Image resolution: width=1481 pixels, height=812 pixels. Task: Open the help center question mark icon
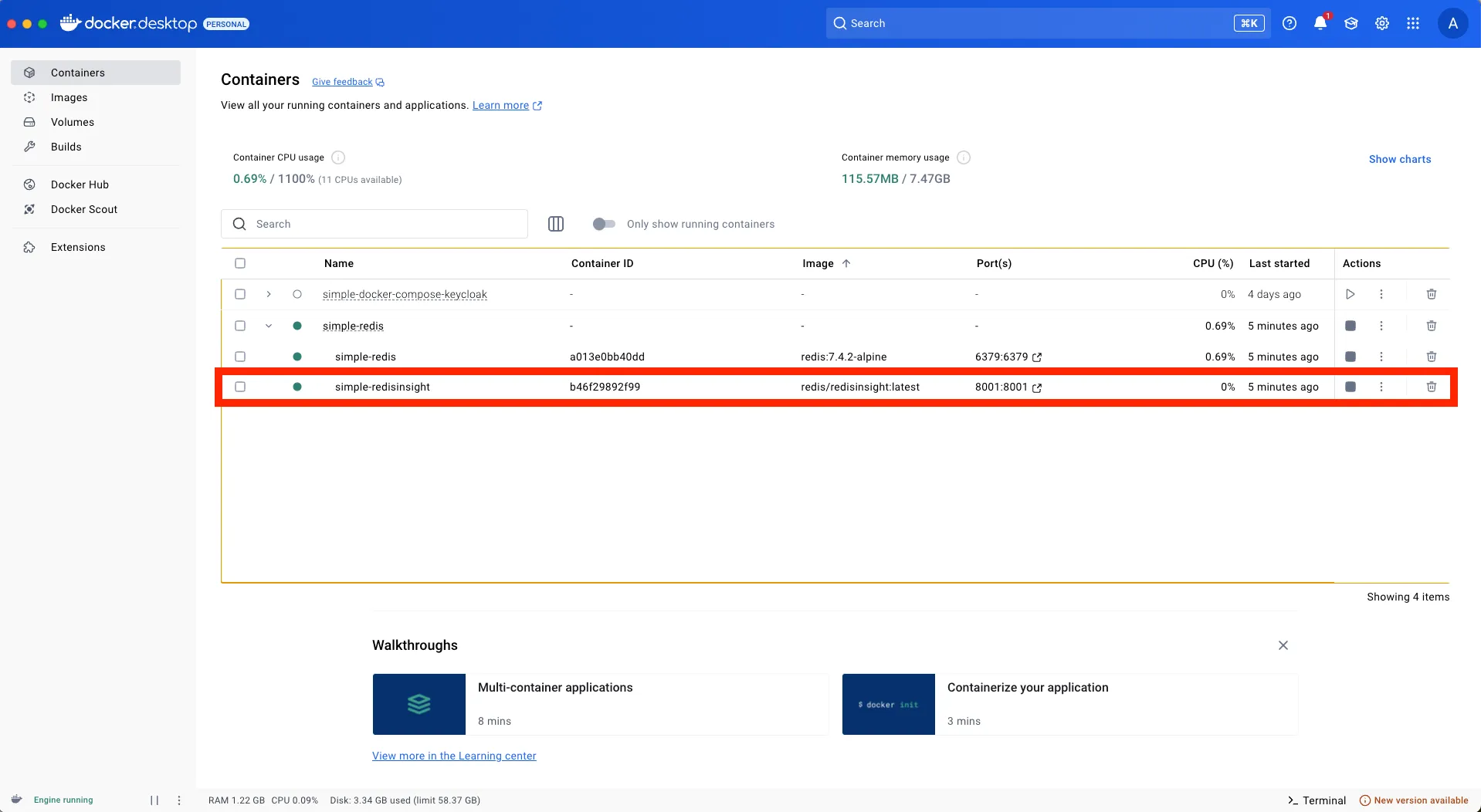1290,23
